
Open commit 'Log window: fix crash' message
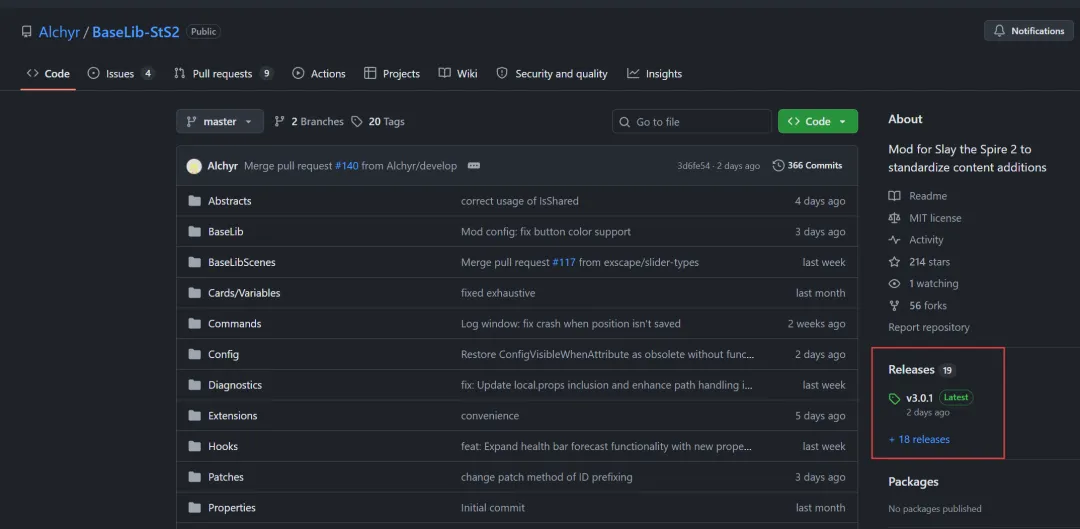(570, 324)
